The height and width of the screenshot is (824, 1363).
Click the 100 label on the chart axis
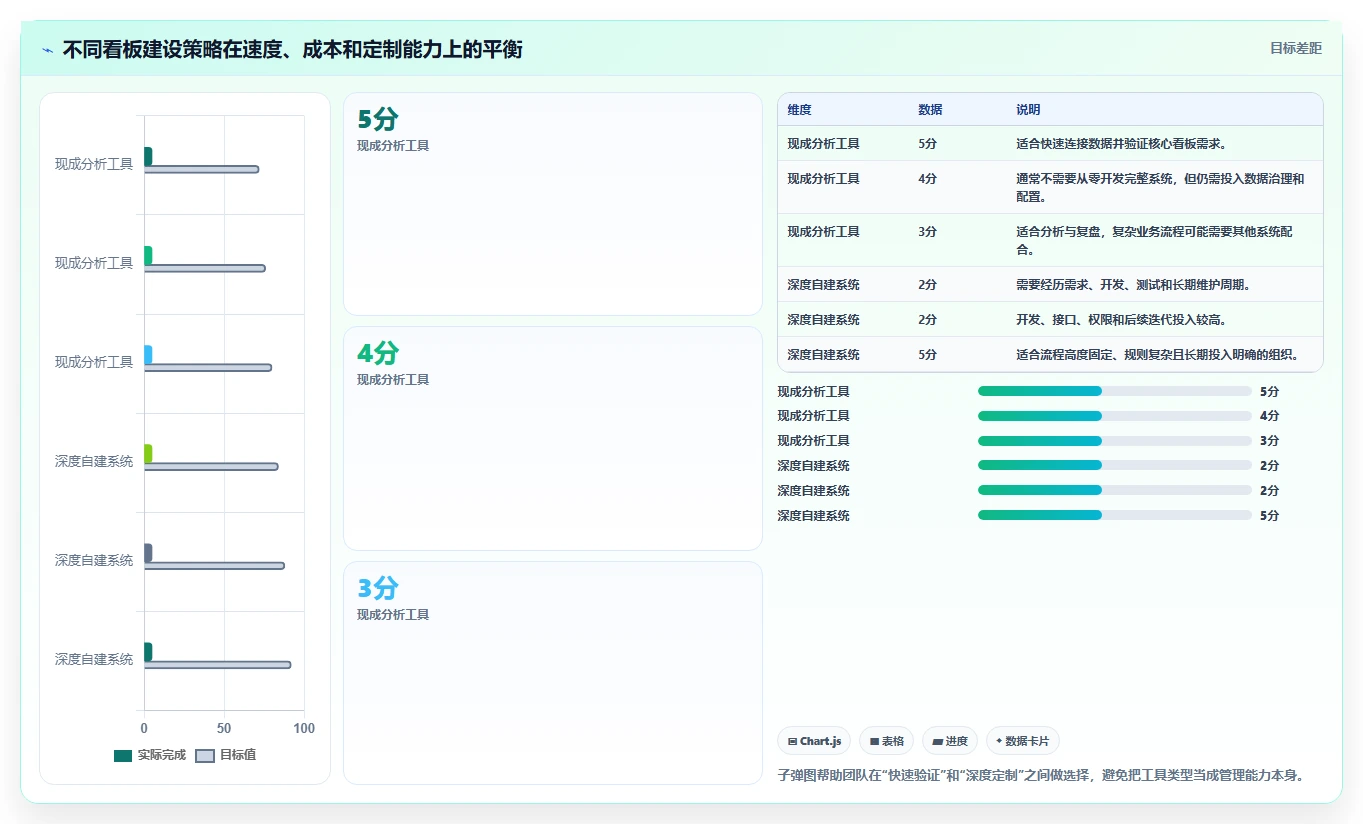304,729
